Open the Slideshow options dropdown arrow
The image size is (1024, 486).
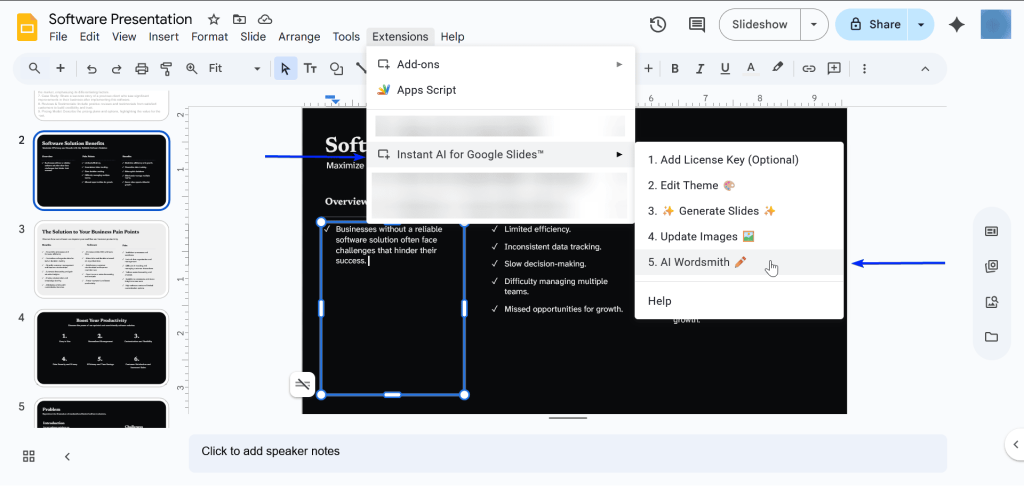point(815,25)
